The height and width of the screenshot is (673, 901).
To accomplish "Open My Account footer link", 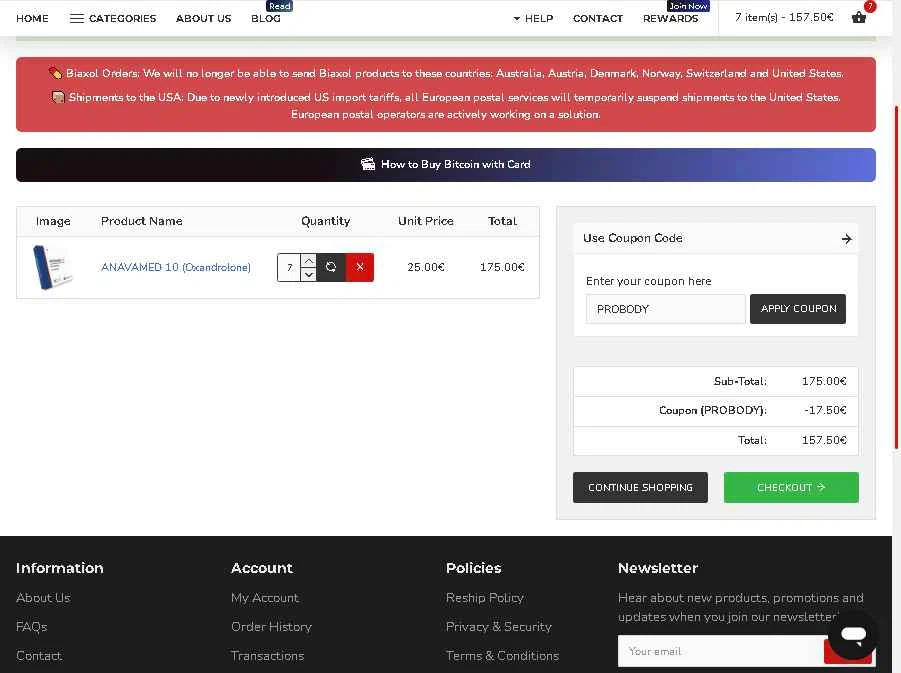I will pos(265,598).
